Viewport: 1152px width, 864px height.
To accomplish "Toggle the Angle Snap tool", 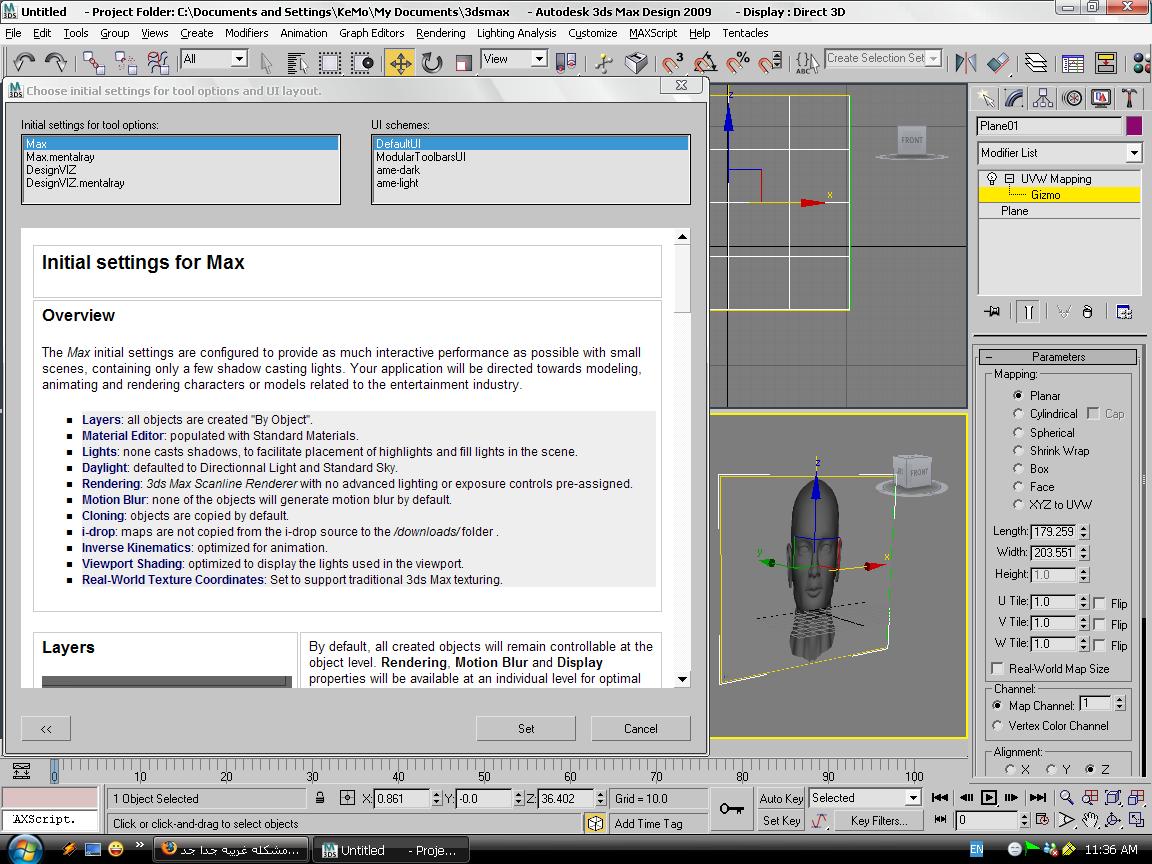I will tap(705, 62).
